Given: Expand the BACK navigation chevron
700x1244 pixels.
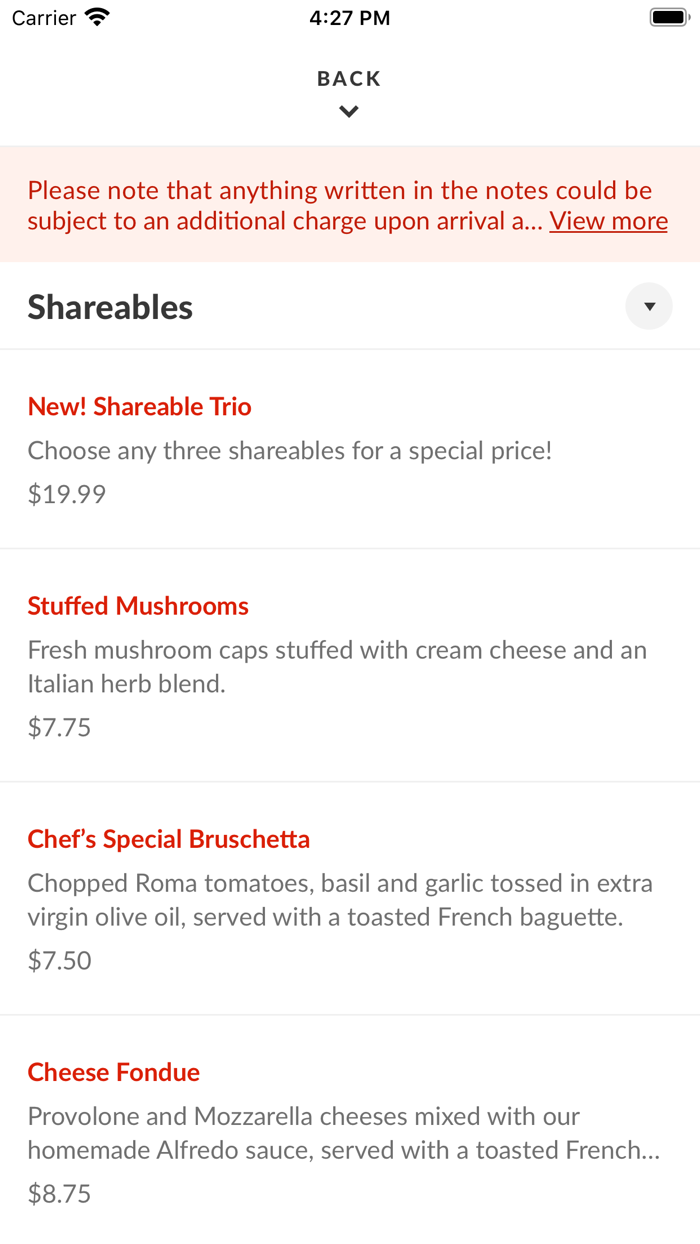Looking at the screenshot, I should (x=348, y=111).
